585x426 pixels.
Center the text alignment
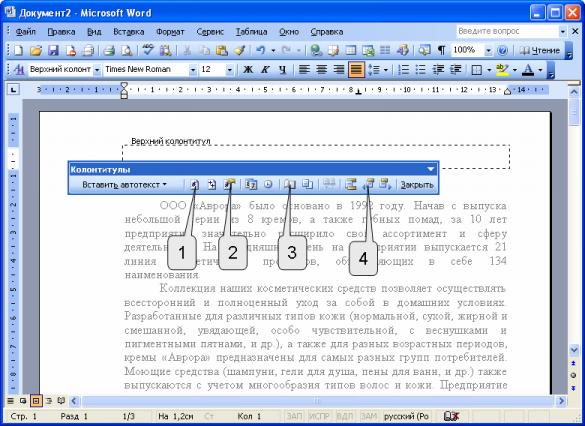point(322,70)
